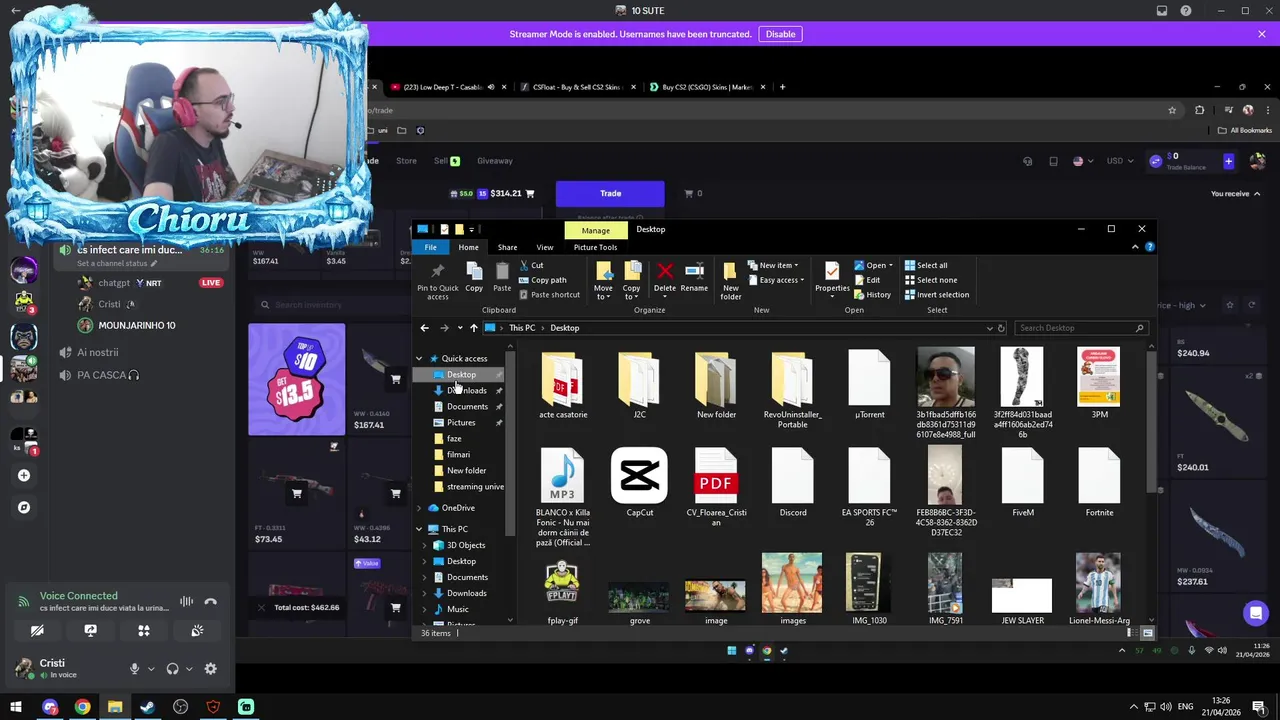
Task: Click the Search Desktop field
Action: tap(1080, 328)
